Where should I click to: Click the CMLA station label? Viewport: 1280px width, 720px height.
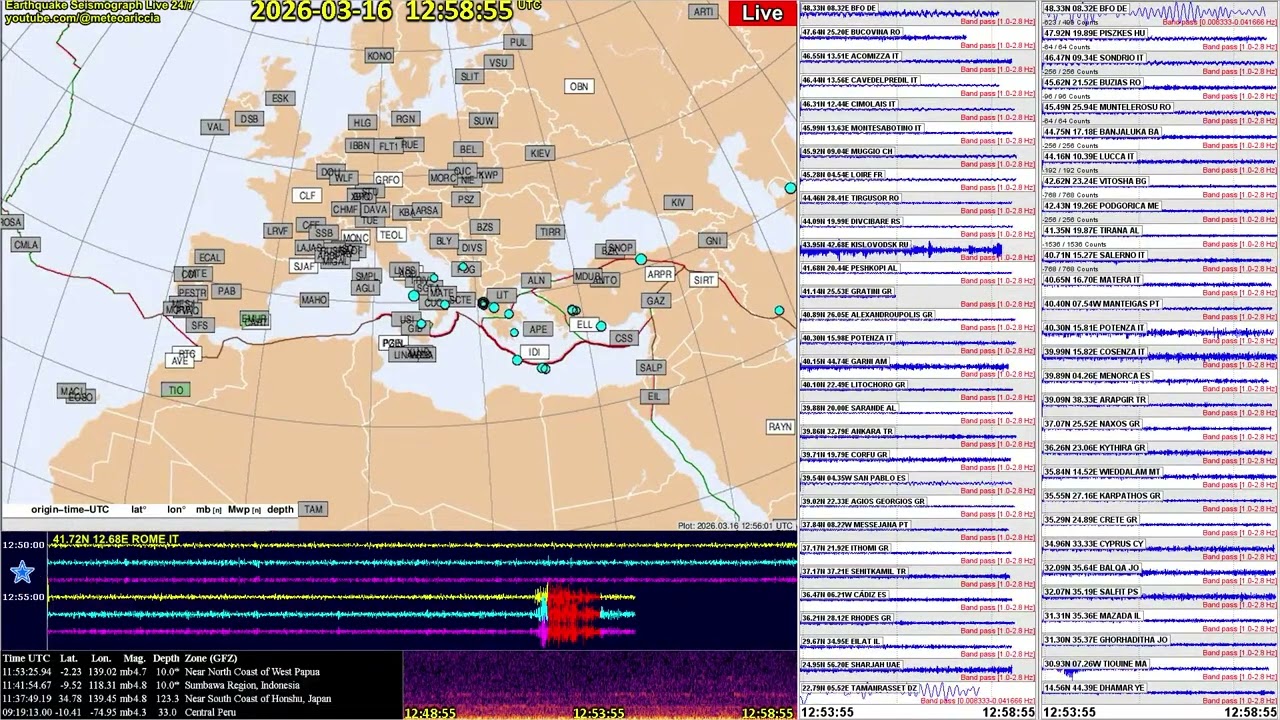click(x=26, y=244)
